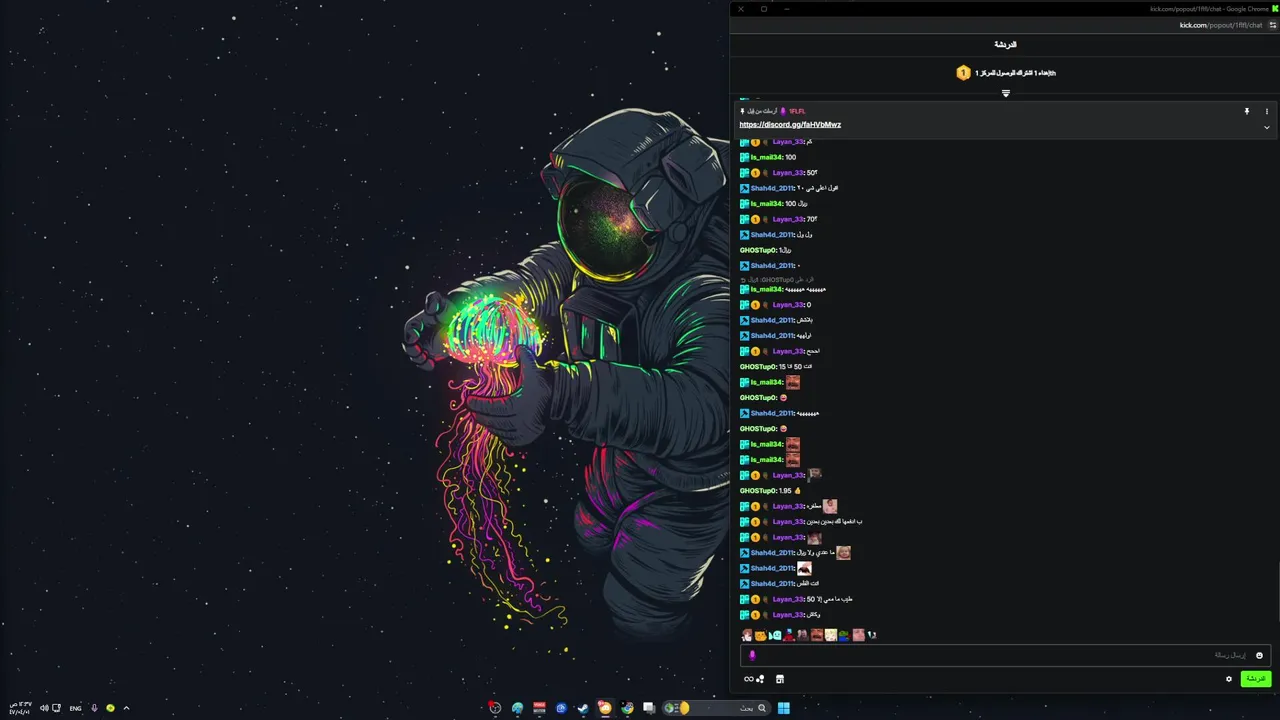Click the purple identity badge in message box
Viewport: 1280px width, 720px height.
pyautogui.click(x=752, y=656)
